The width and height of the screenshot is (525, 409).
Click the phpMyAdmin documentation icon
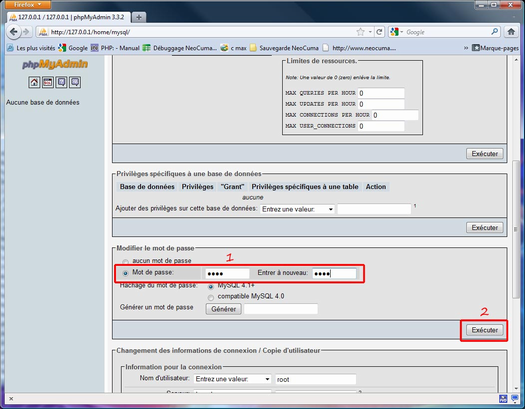(x=61, y=82)
